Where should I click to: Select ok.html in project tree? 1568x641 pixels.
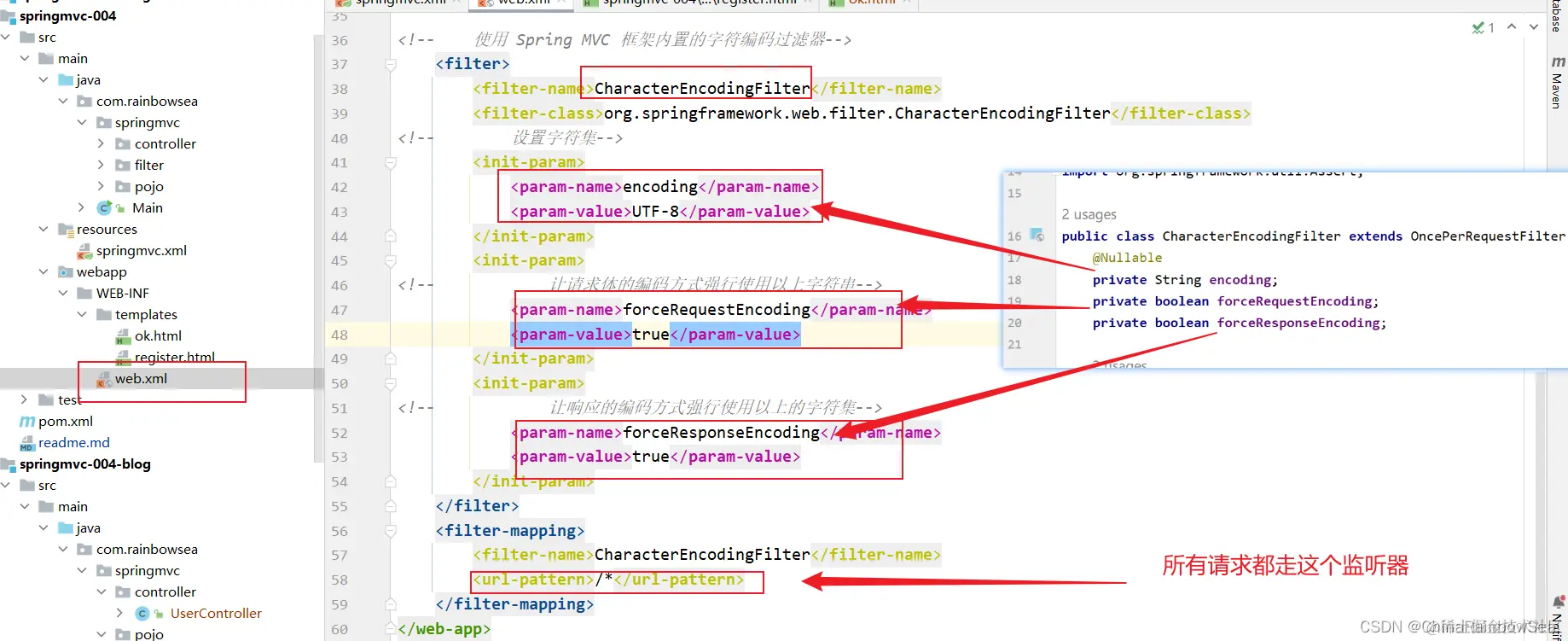pyautogui.click(x=158, y=335)
